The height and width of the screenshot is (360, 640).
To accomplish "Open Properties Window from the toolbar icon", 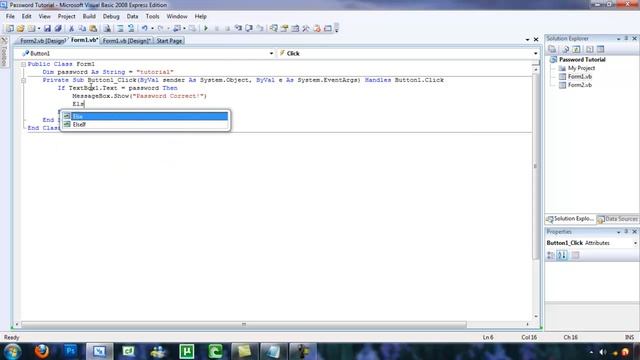I will [284, 28].
